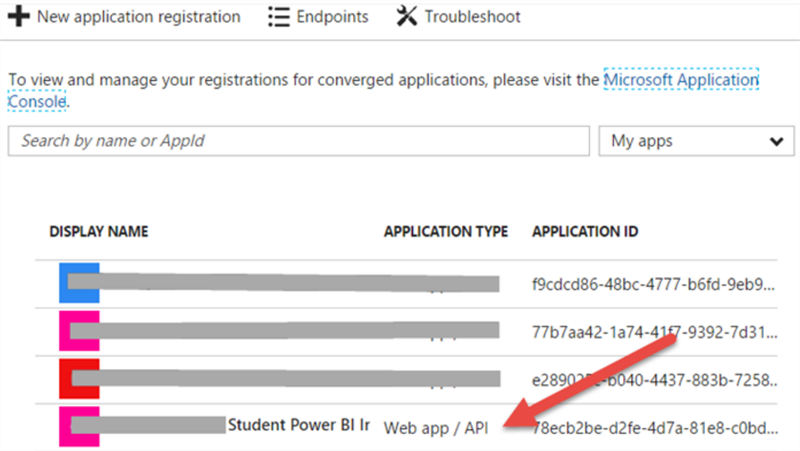Sort by the DISPLAY NAME column header
The image size is (800, 451).
[x=99, y=232]
